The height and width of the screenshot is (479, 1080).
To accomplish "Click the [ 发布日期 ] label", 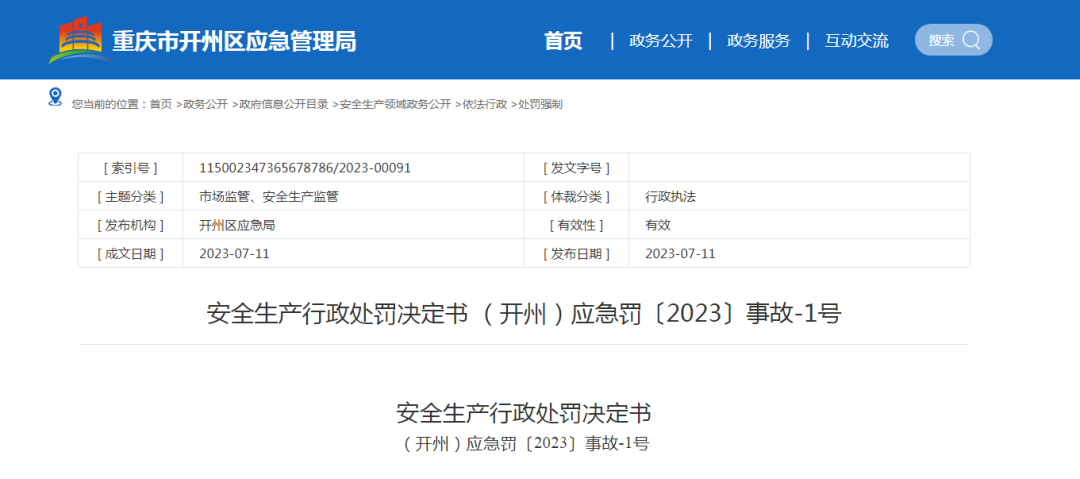I will (x=577, y=254).
